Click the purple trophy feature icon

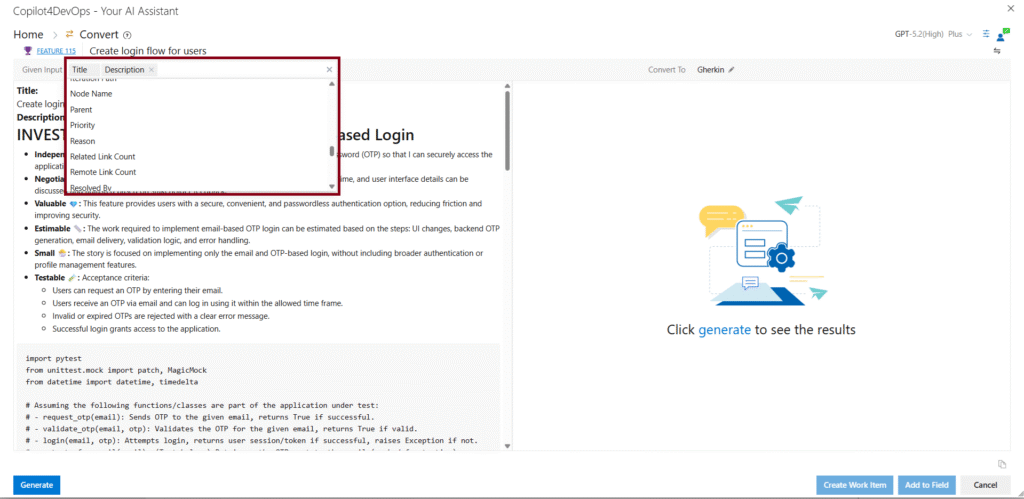click(27, 50)
